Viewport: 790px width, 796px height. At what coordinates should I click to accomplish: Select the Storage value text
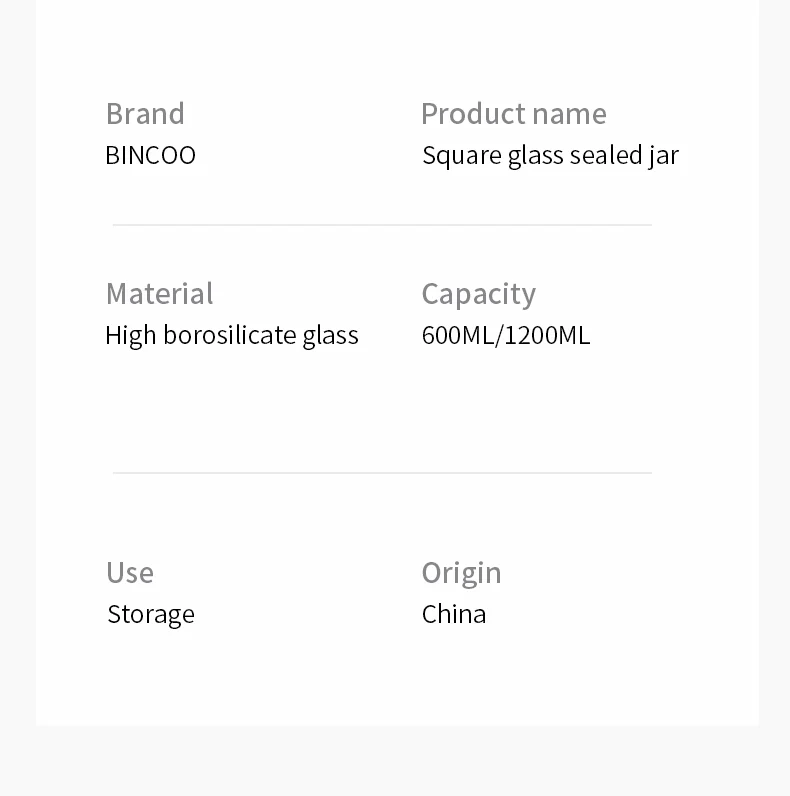151,615
